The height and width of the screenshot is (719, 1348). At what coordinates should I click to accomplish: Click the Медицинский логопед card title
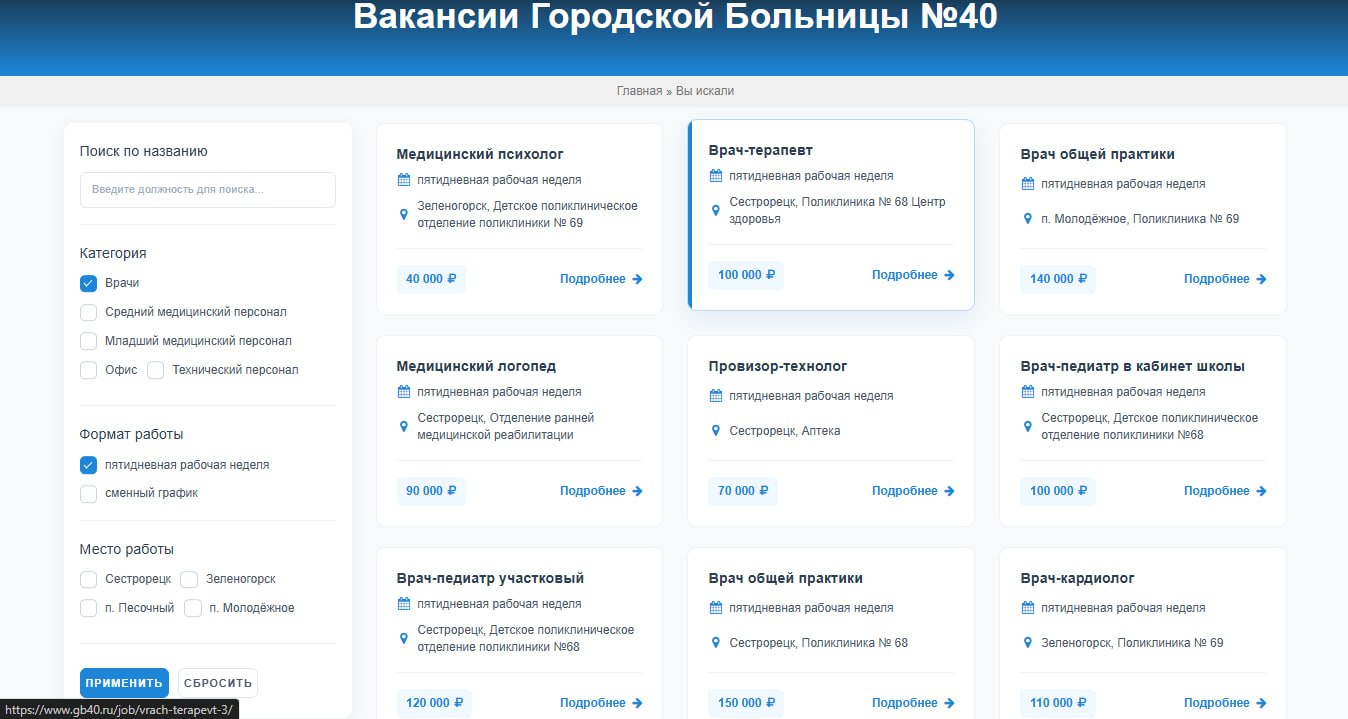coord(476,366)
